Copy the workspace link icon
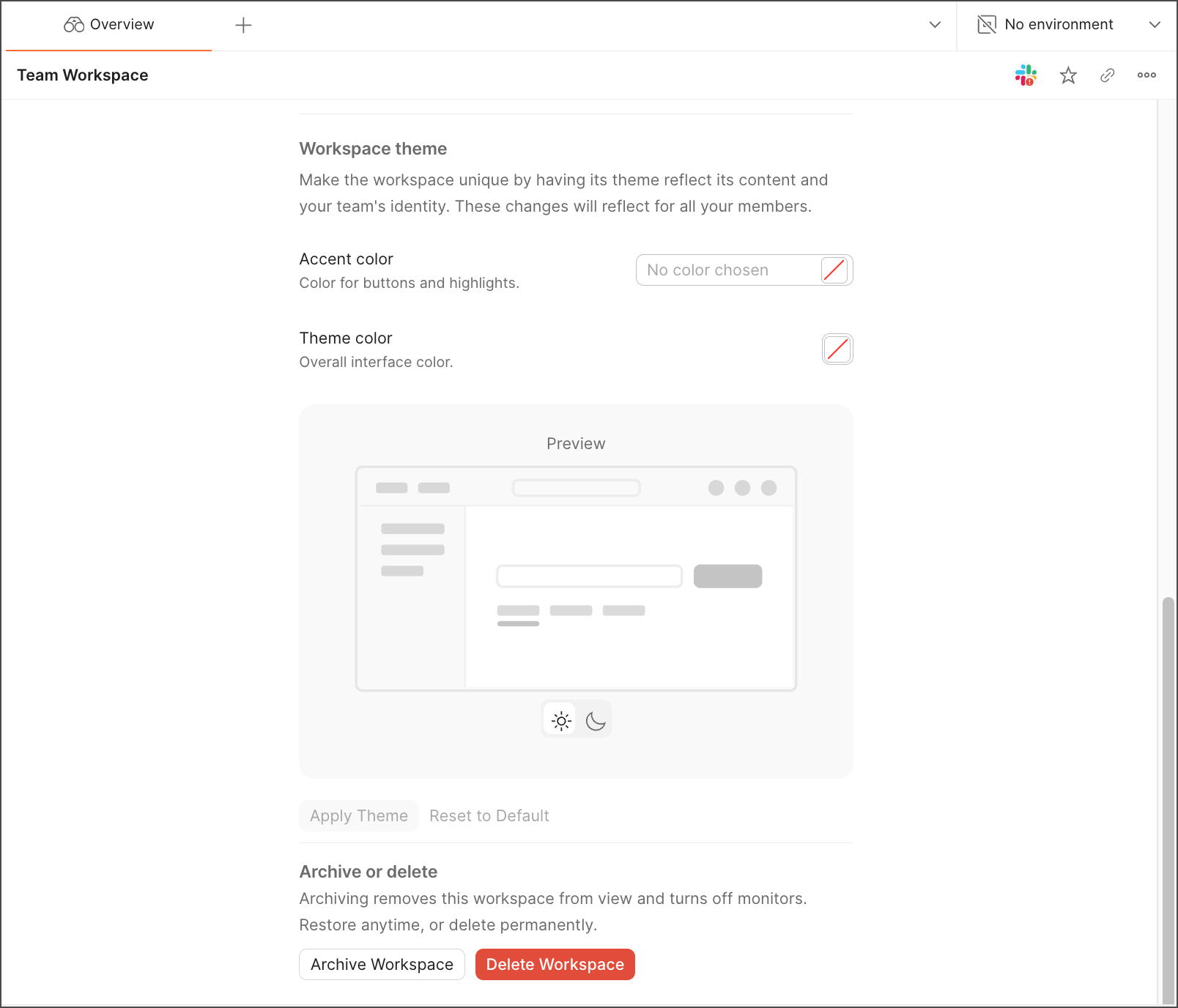Image resolution: width=1178 pixels, height=1008 pixels. coord(1107,75)
